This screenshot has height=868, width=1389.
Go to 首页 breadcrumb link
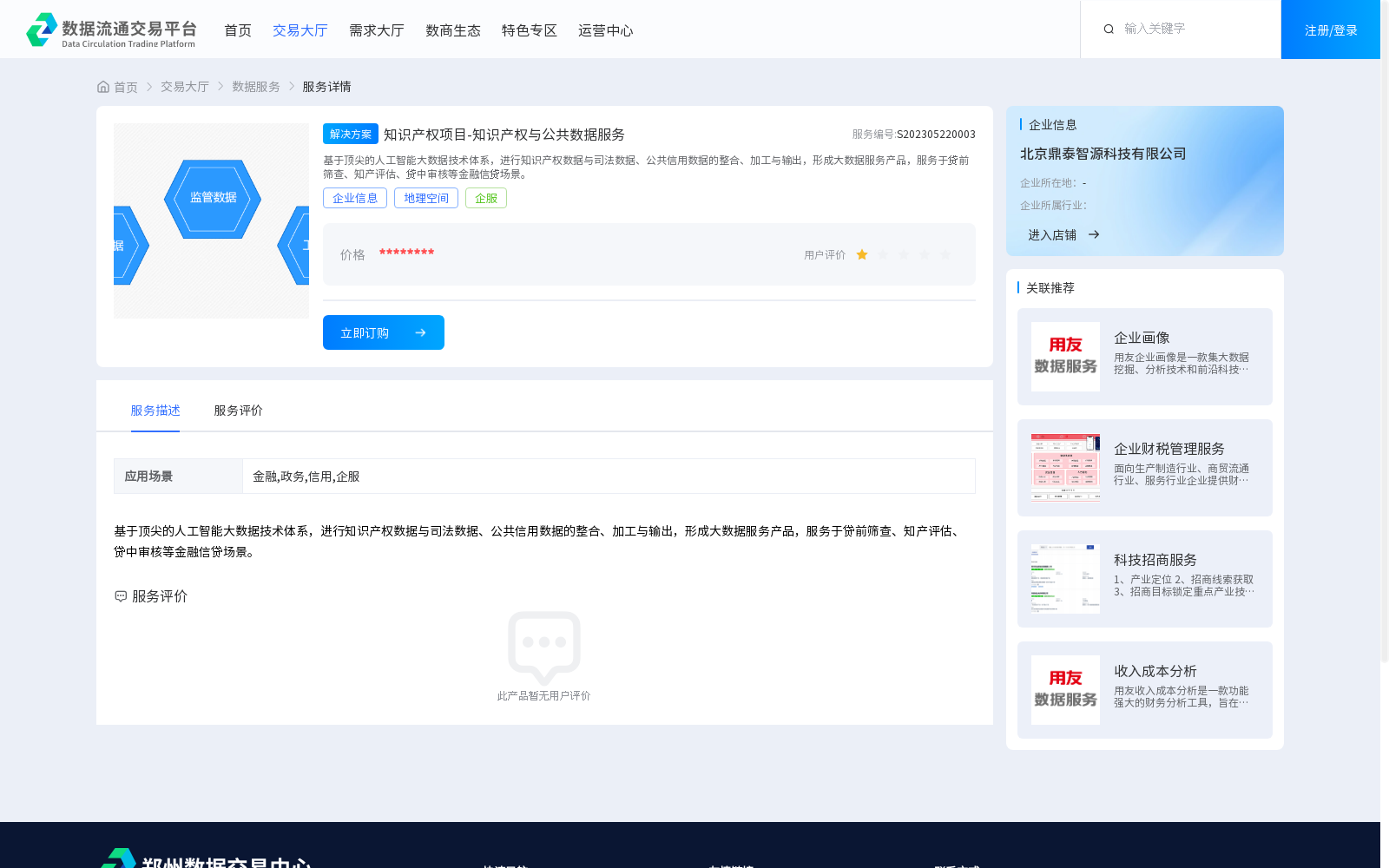click(126, 87)
